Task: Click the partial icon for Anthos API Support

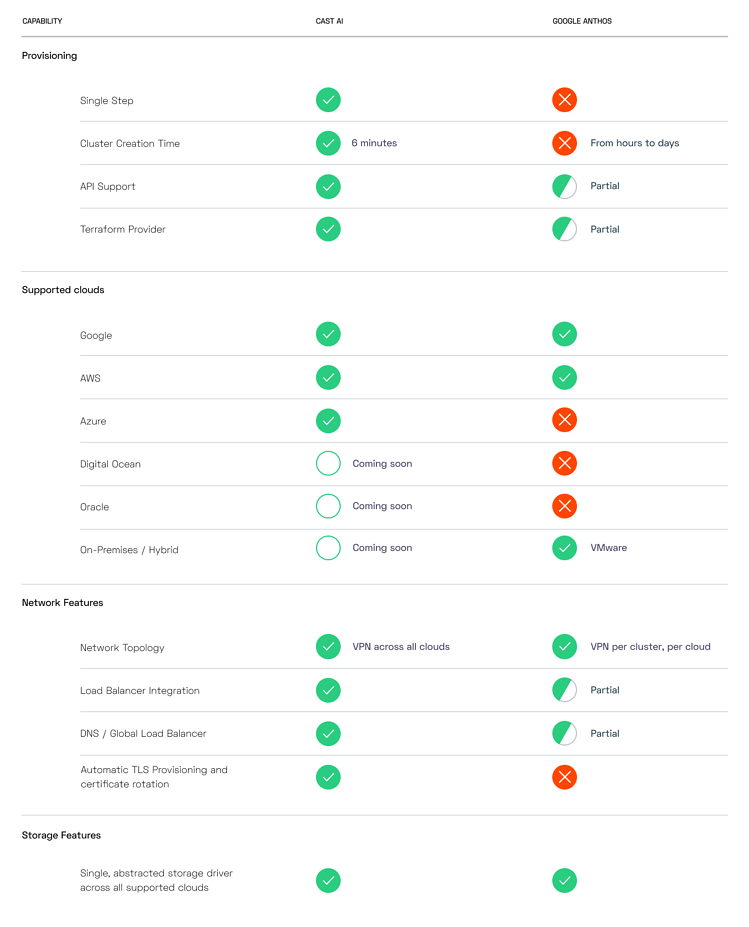Action: coord(565,186)
